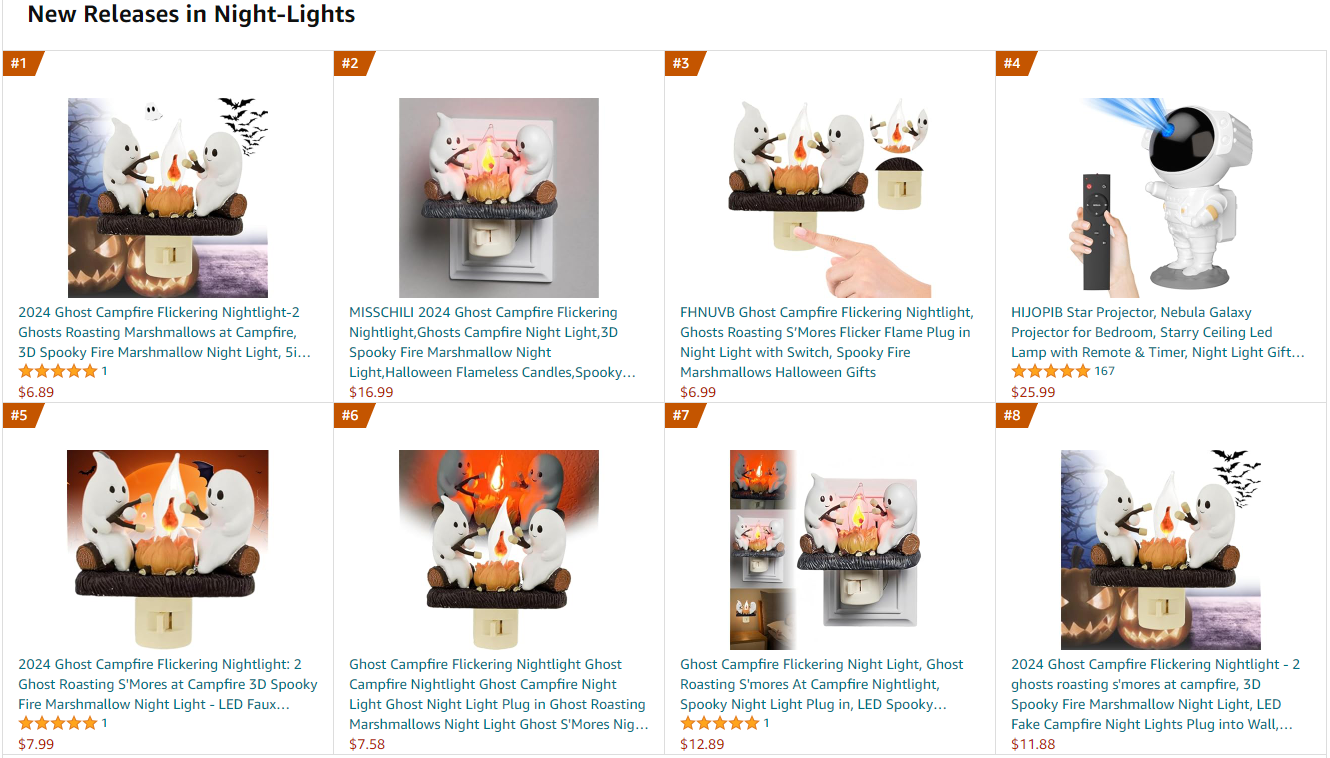The height and width of the screenshot is (758, 1330).
Task: Select the #4 rank badge
Action: [x=1013, y=63]
